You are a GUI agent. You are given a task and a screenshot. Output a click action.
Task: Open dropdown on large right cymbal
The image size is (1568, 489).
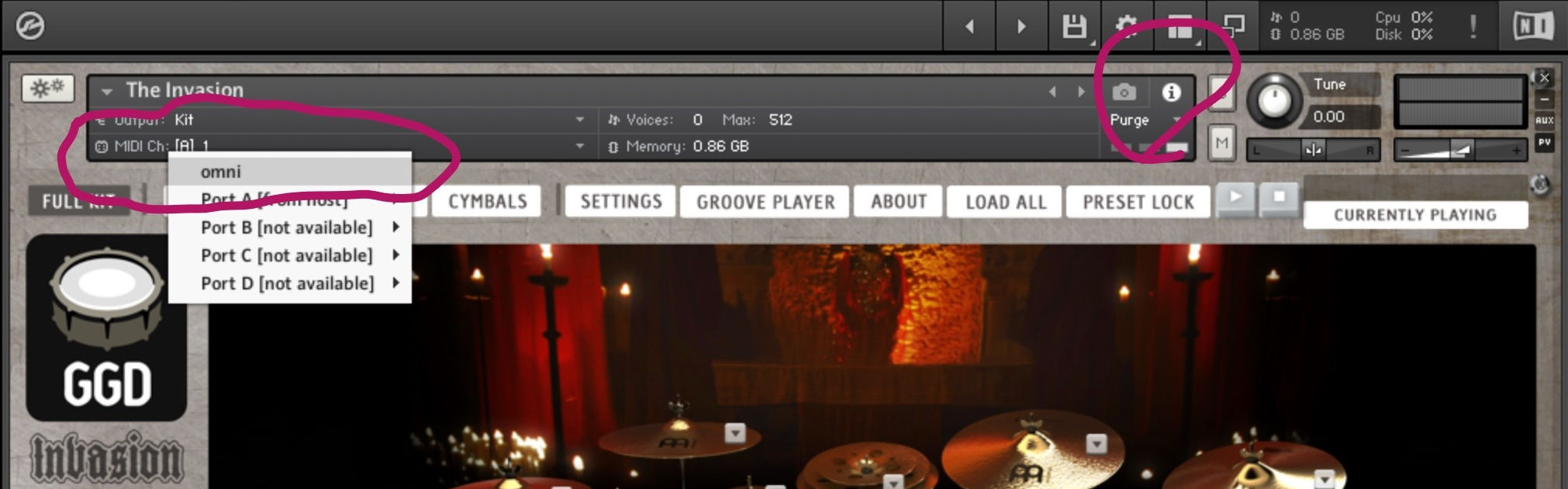pyautogui.click(x=1096, y=443)
